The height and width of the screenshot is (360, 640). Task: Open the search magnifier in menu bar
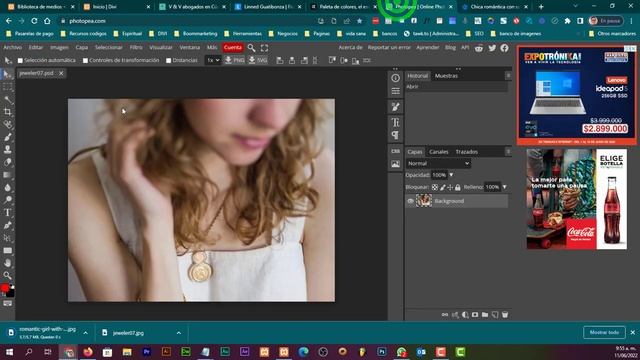click(251, 48)
